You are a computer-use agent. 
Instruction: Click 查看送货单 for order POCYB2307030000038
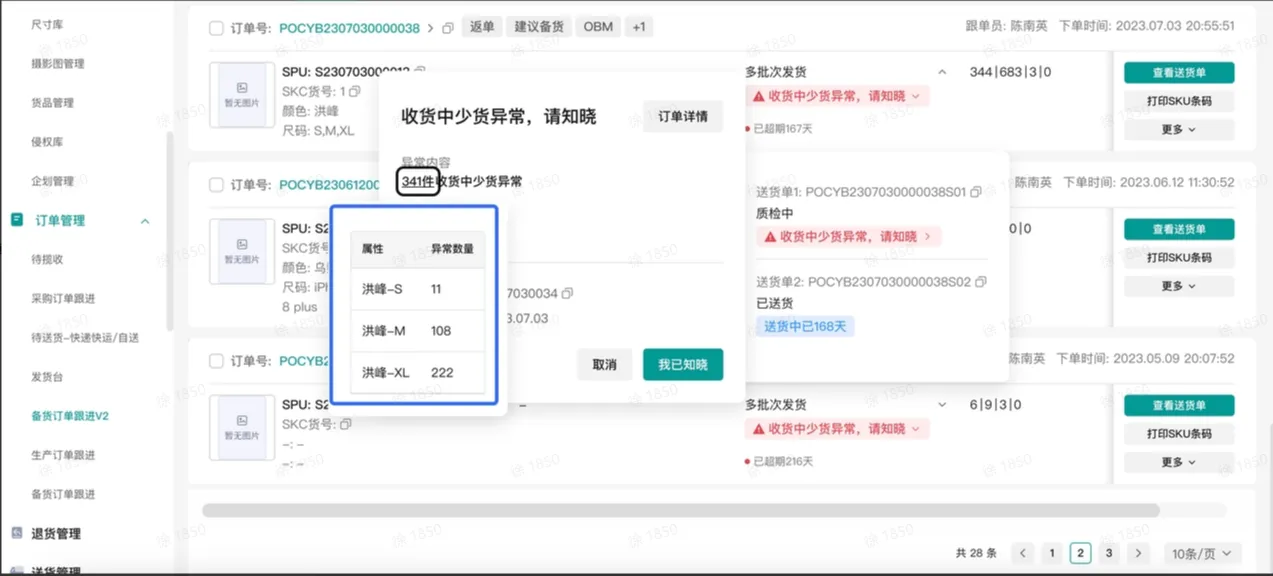pos(1179,73)
